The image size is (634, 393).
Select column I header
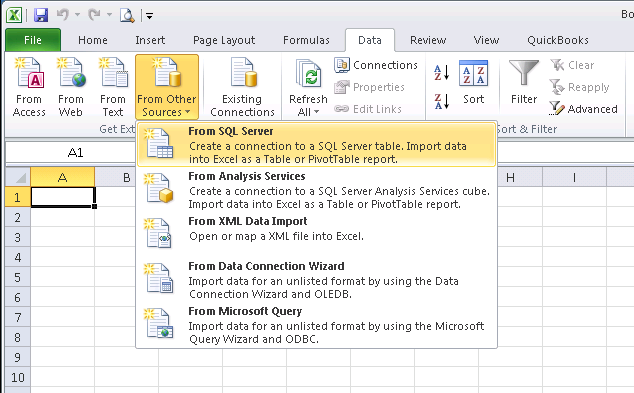click(x=574, y=177)
